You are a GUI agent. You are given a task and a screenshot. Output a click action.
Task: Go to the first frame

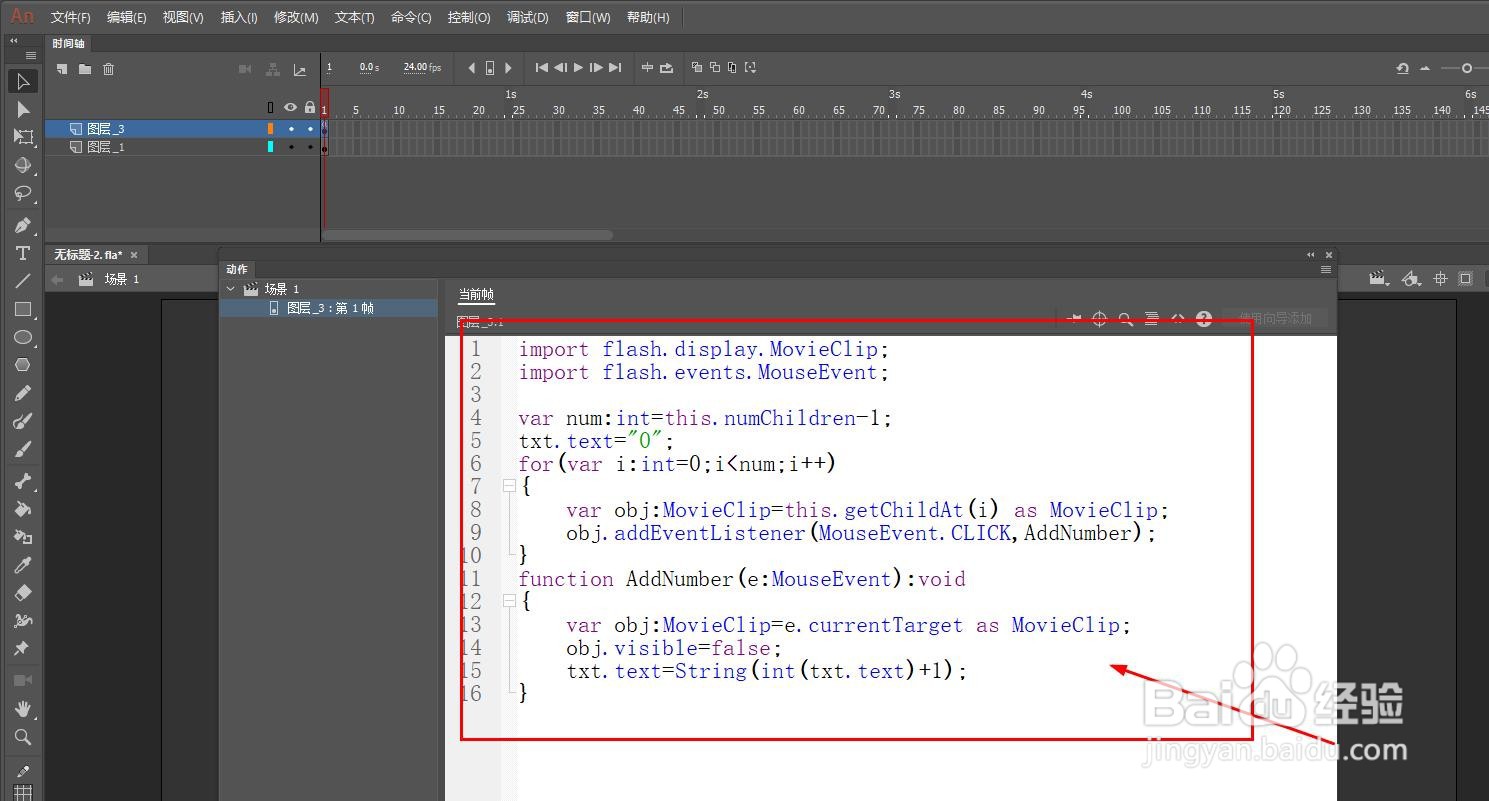click(542, 68)
